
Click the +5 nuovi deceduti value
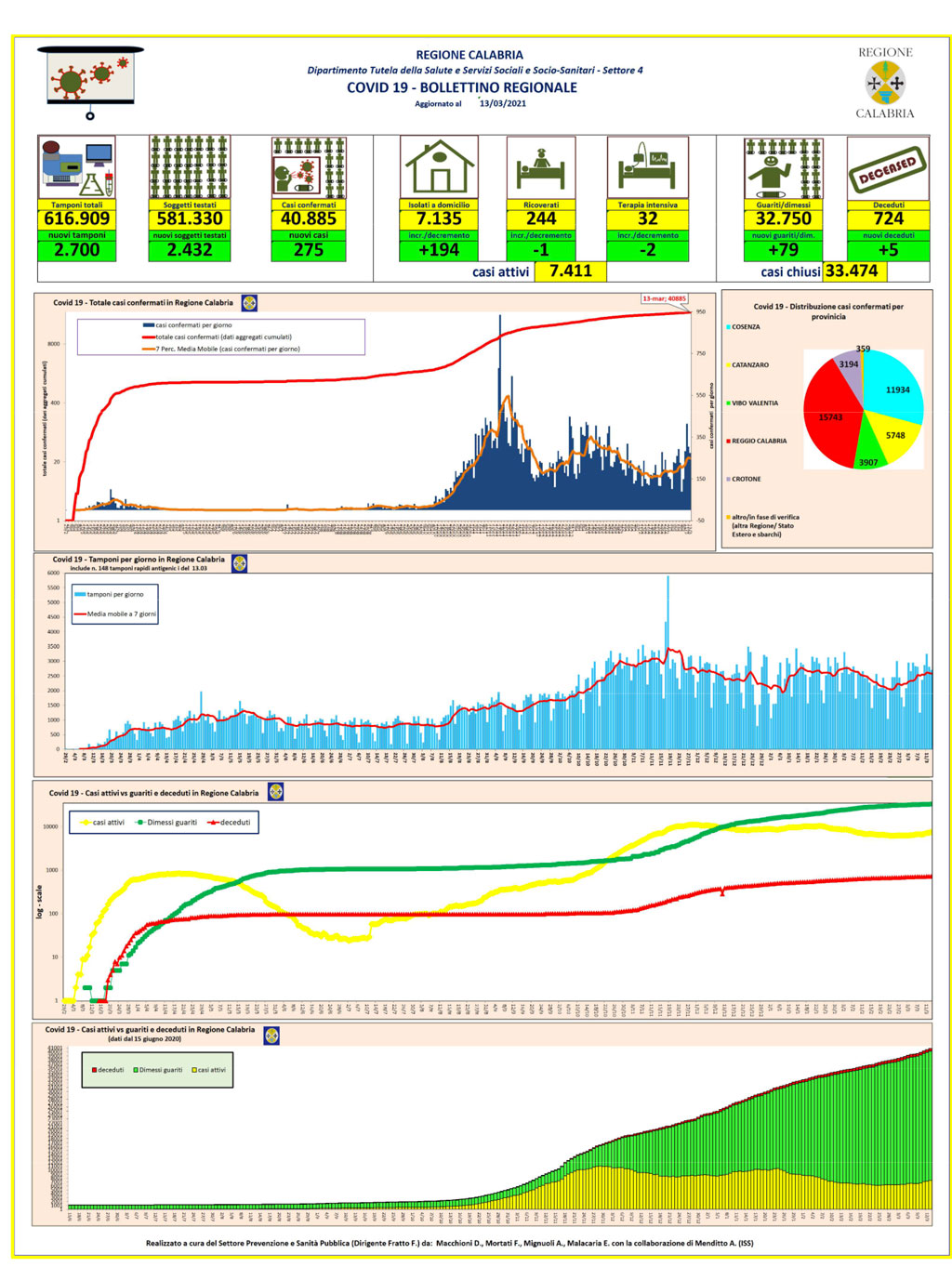coord(889,250)
